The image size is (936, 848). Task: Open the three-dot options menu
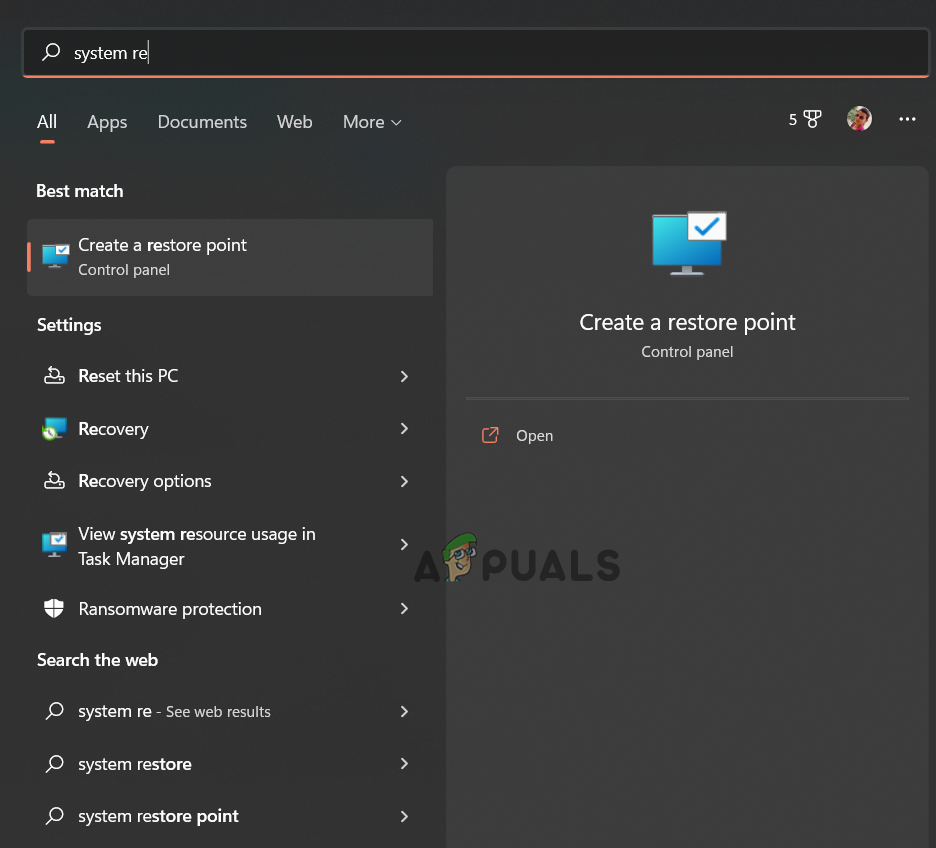[907, 119]
